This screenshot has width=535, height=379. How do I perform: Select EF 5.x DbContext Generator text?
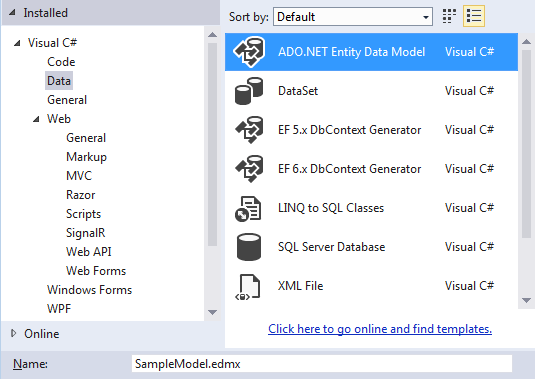pos(349,130)
